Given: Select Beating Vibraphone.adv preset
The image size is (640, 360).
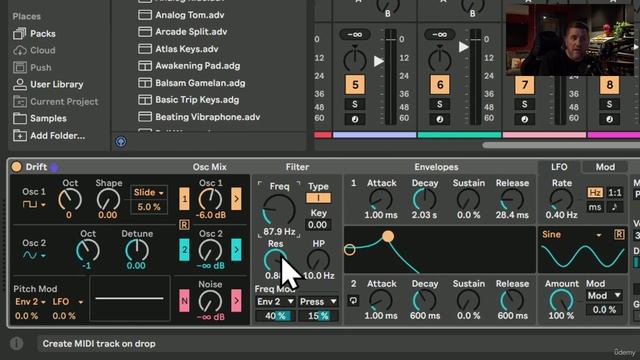Looking at the screenshot, I should [x=199, y=117].
